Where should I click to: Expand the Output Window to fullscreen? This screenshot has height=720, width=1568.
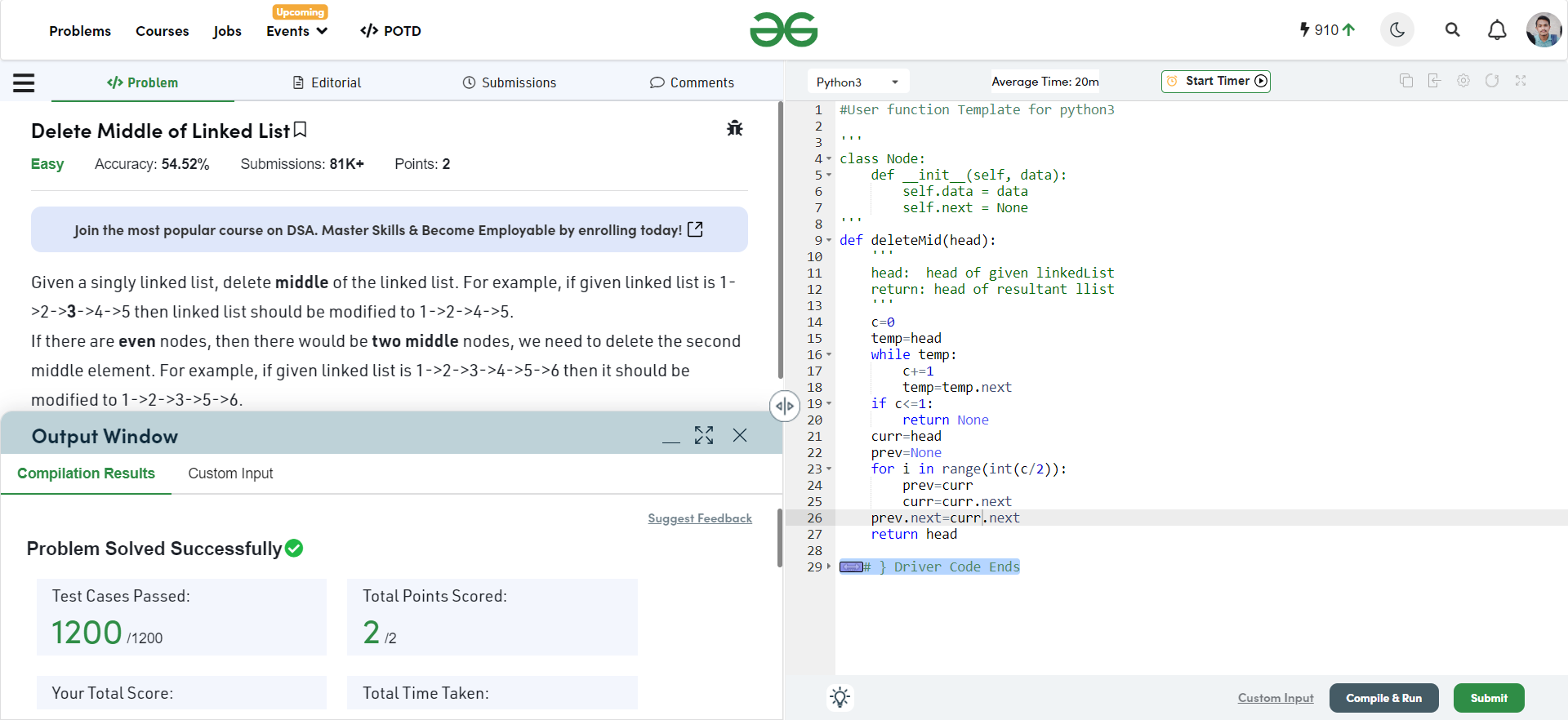point(704,435)
